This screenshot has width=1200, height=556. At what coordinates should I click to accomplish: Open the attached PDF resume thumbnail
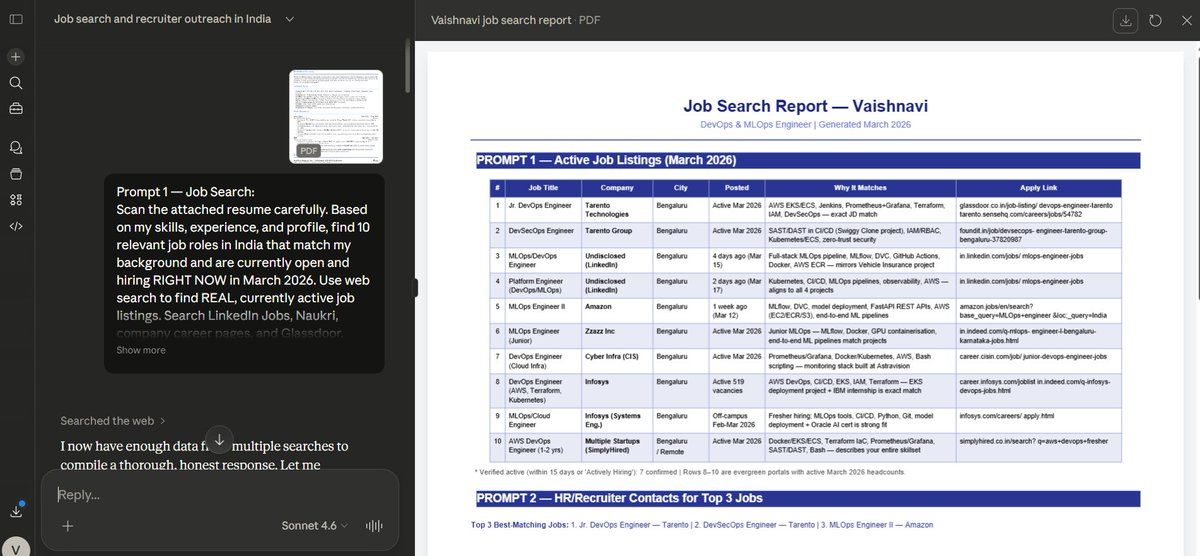coord(336,116)
